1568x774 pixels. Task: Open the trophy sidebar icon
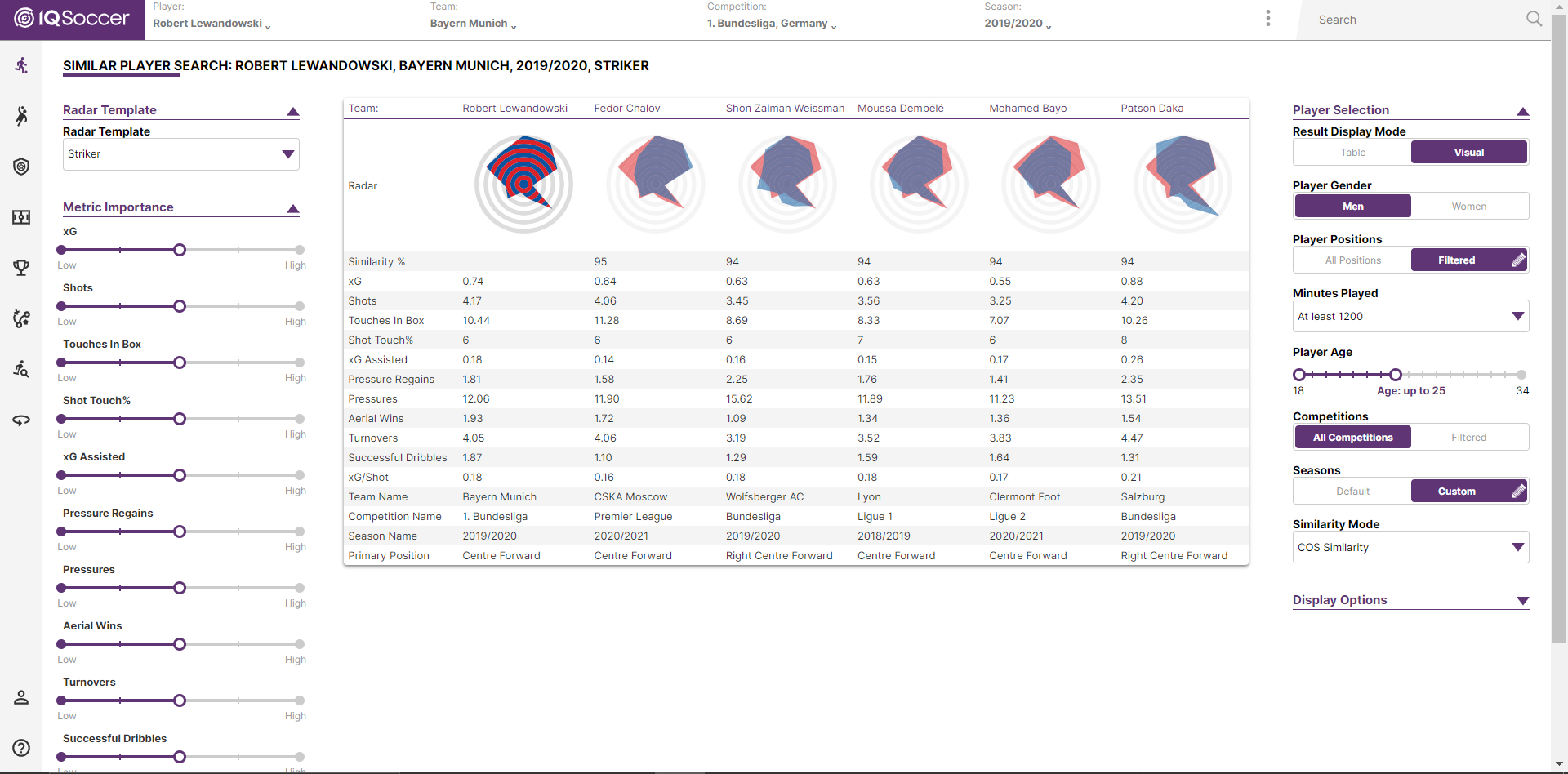(x=21, y=268)
